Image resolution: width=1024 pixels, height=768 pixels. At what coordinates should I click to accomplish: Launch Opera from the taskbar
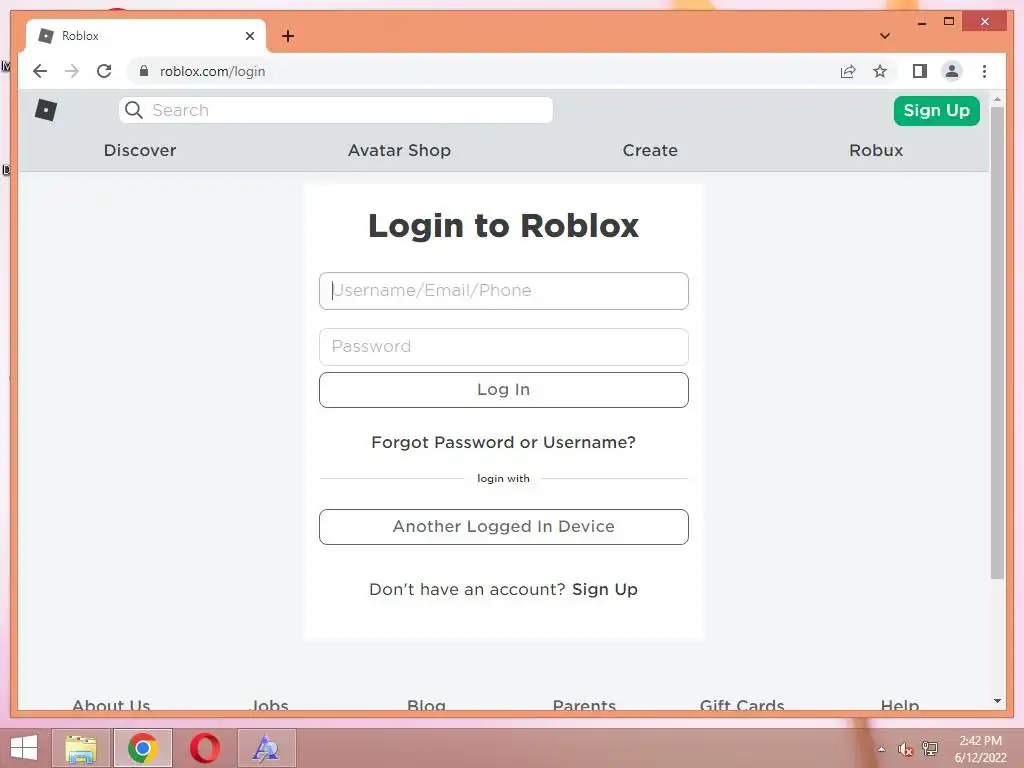tap(204, 748)
